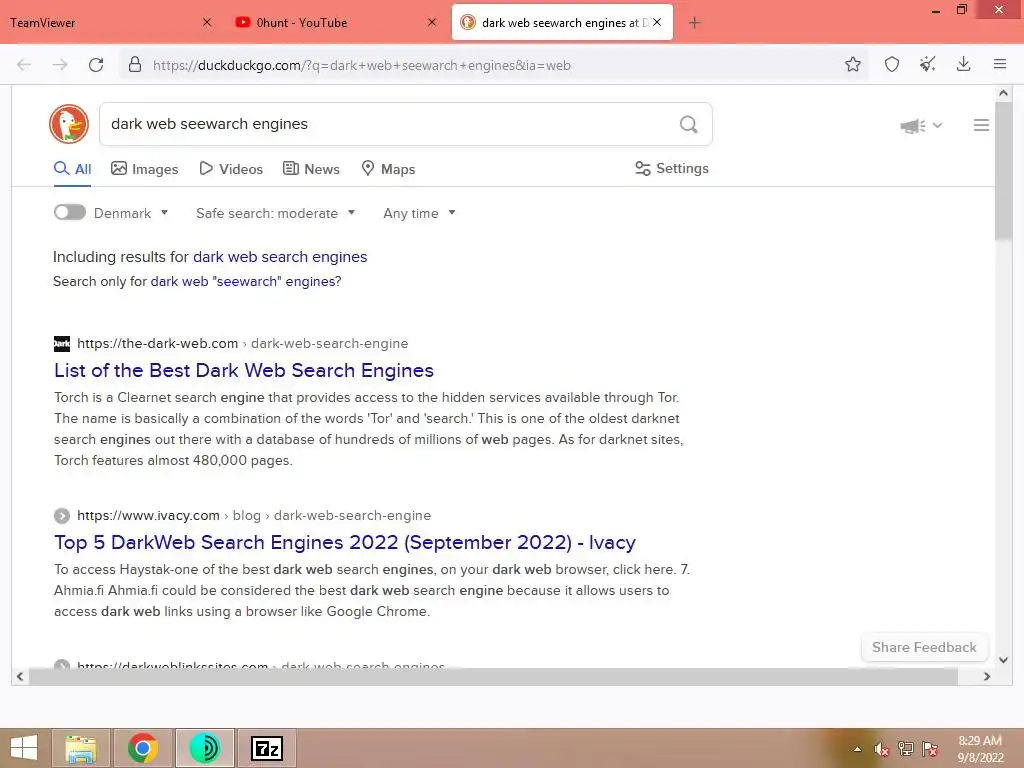The image size is (1024, 768).
Task: Click the DuckDuckGo duck logo
Action: click(x=69, y=123)
